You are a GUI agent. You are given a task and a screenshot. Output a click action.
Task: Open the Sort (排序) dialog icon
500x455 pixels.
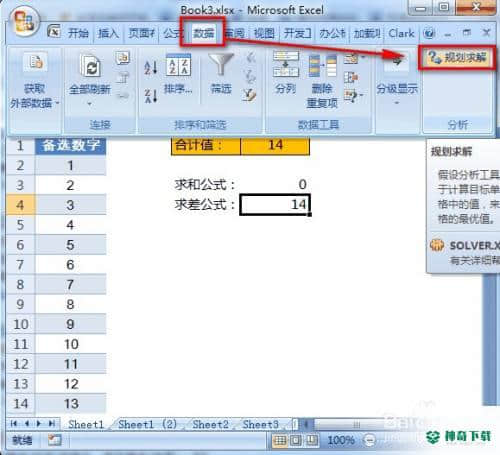pos(178,65)
